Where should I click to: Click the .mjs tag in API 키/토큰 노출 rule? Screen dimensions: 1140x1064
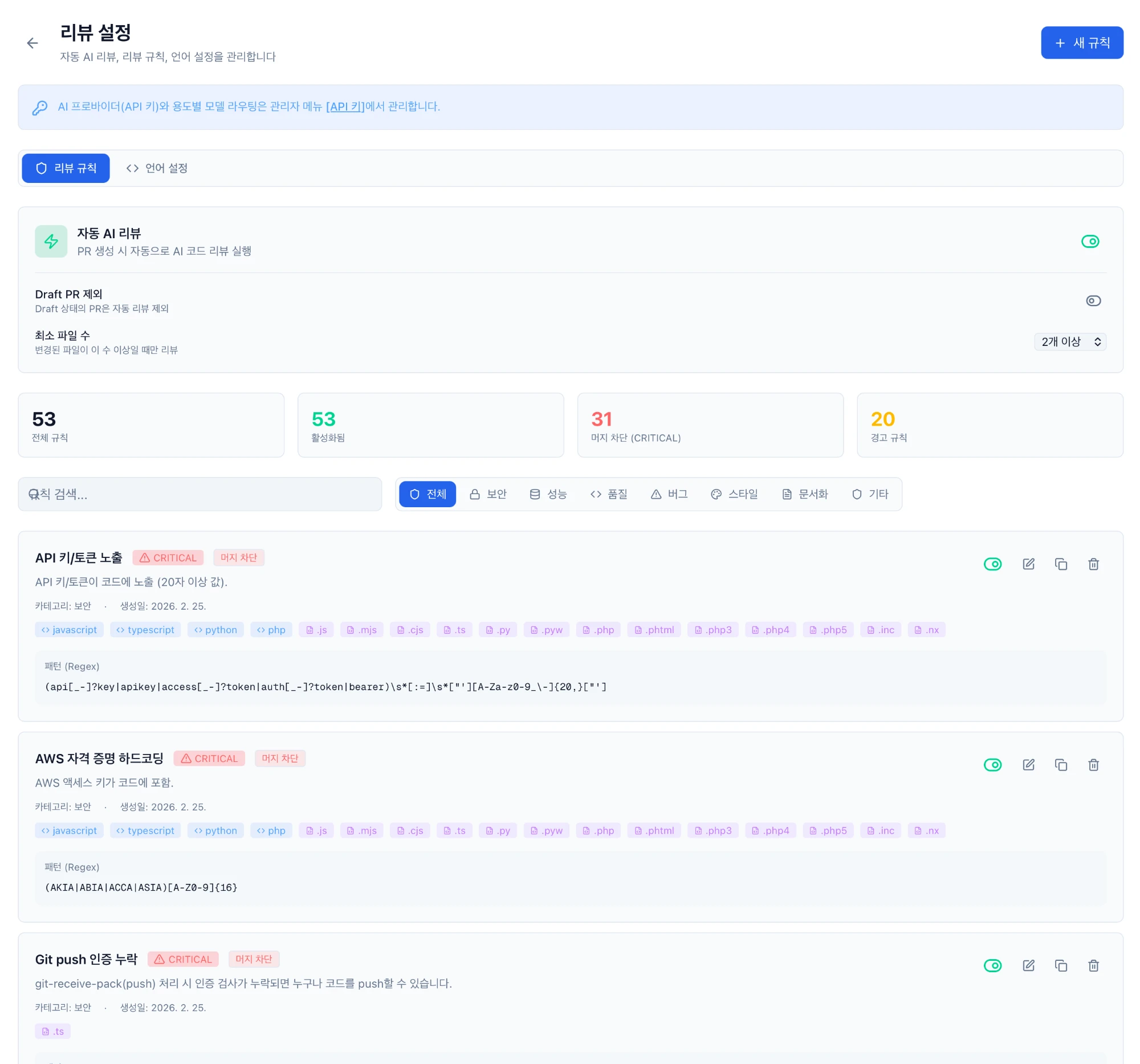pos(362,630)
